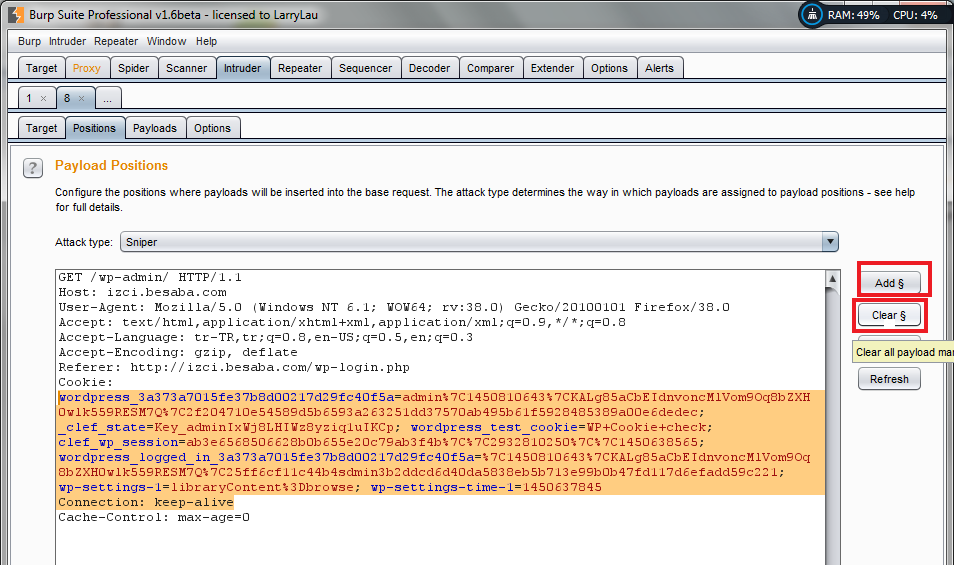Open the Alerts tab
Viewport: 954px width, 565px height.
pos(660,68)
